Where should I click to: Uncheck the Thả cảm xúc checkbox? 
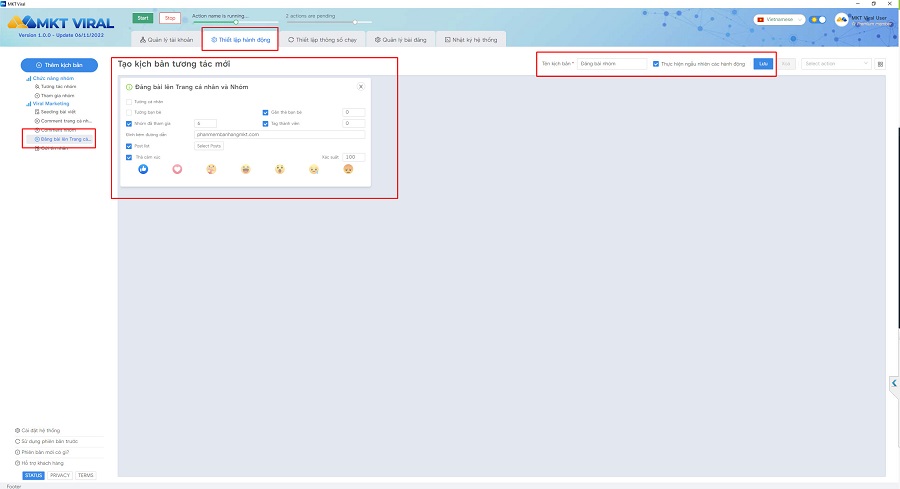point(129,157)
